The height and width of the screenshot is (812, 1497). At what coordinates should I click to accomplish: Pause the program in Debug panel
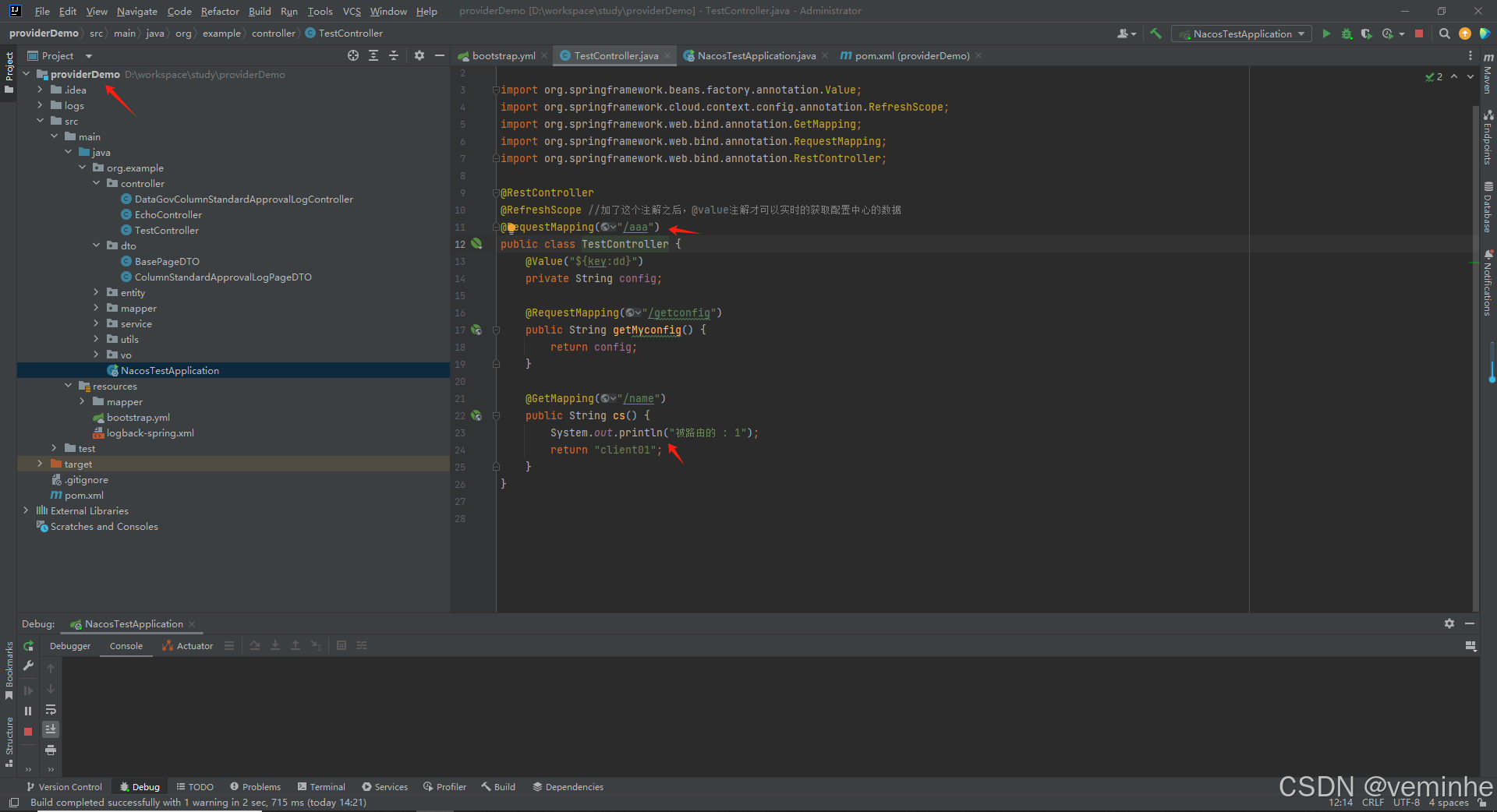(x=28, y=711)
